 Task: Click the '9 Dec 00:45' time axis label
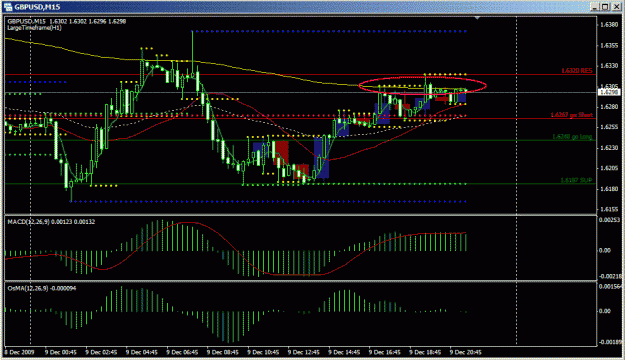(61, 352)
